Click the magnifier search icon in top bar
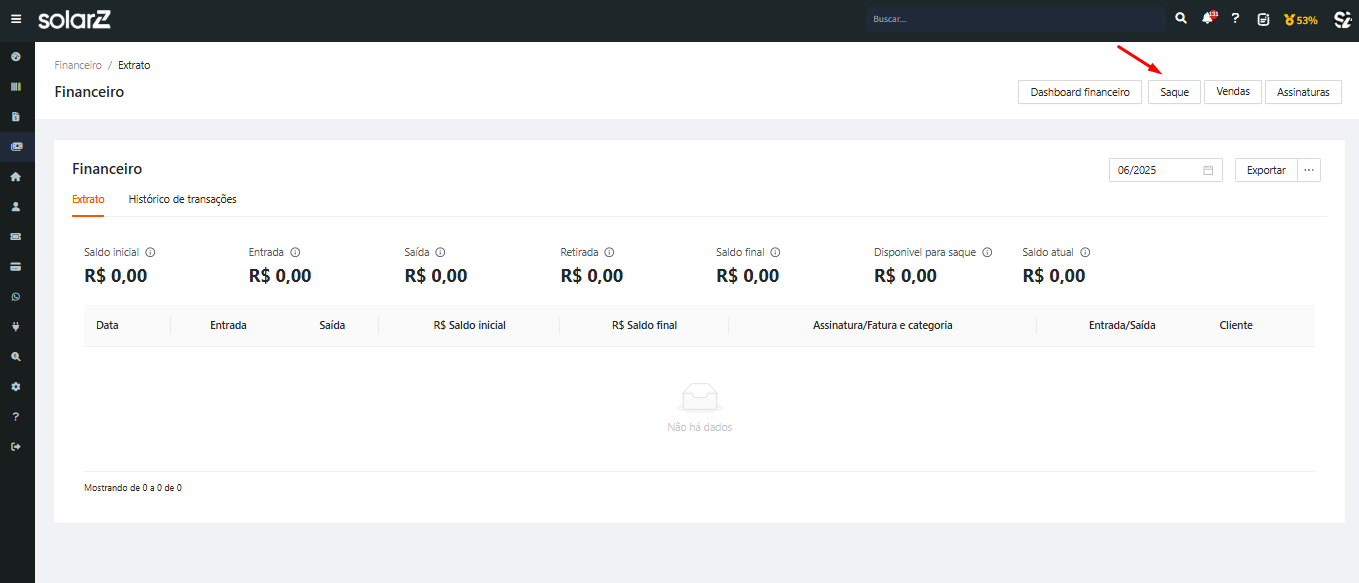This screenshot has height=583, width=1359. point(1181,19)
